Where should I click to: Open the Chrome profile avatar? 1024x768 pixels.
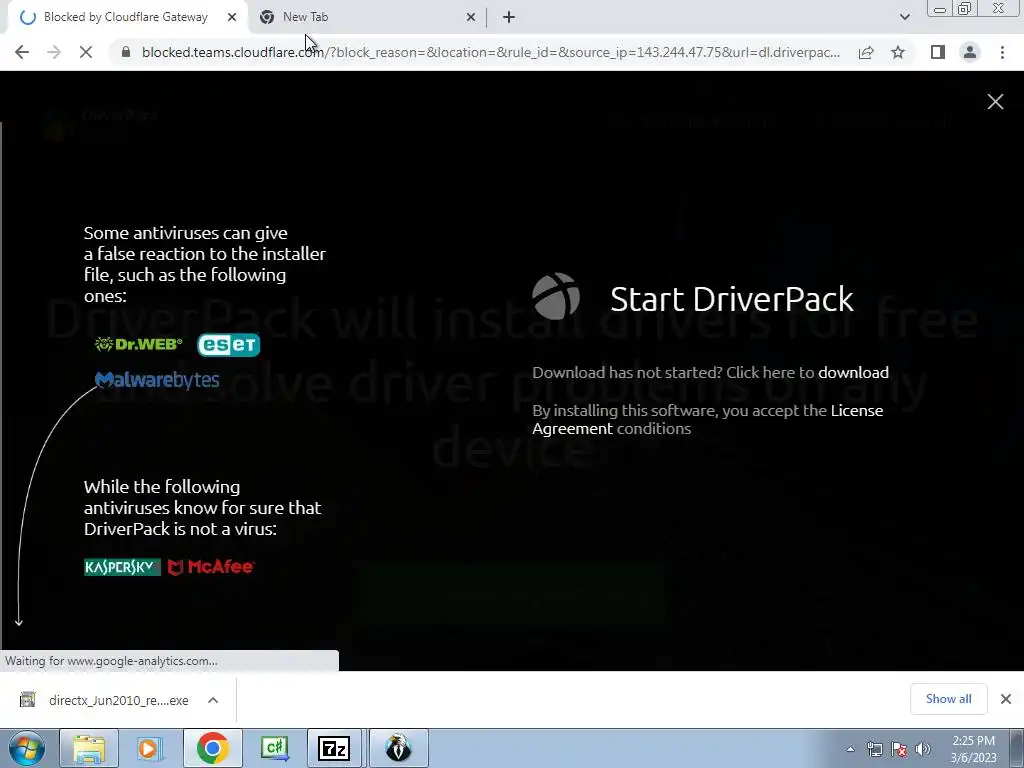[970, 52]
